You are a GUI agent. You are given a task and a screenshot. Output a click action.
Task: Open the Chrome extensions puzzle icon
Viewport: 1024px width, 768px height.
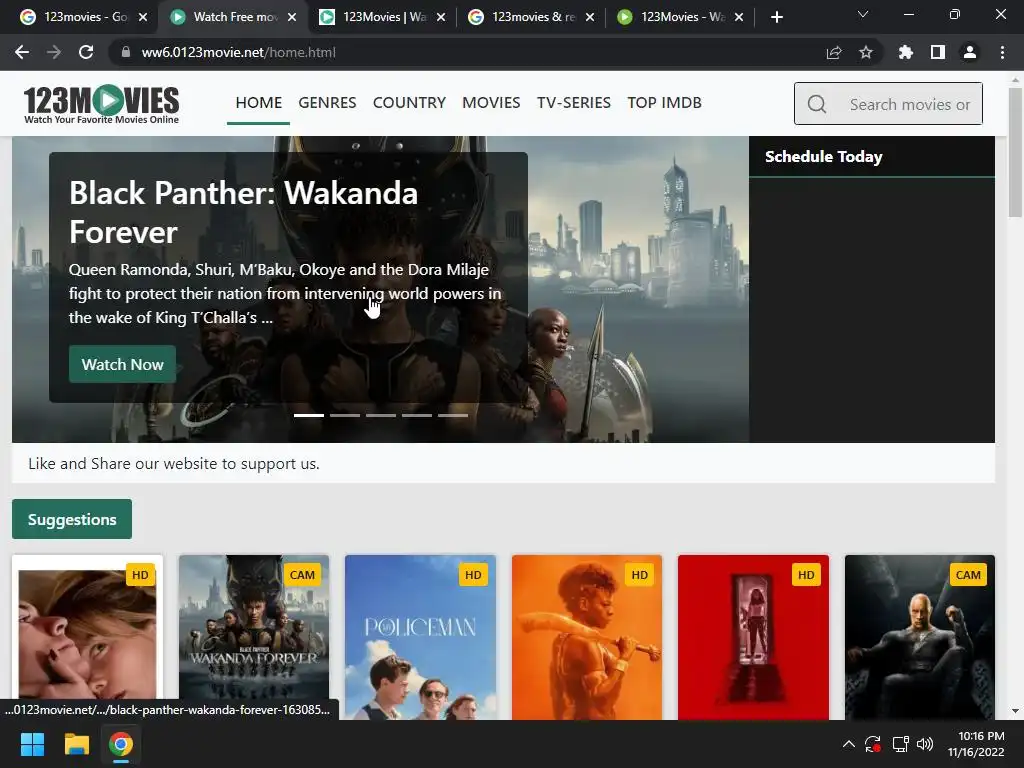point(906,52)
